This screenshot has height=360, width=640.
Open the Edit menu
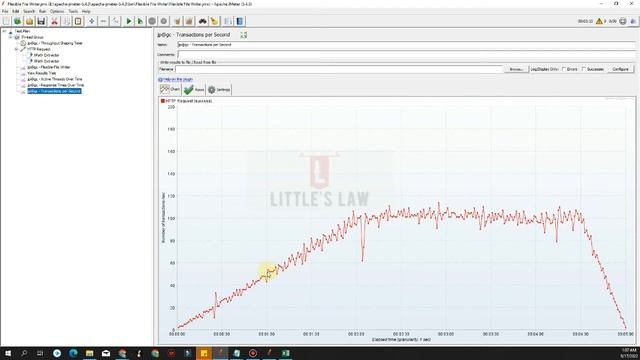coord(16,11)
